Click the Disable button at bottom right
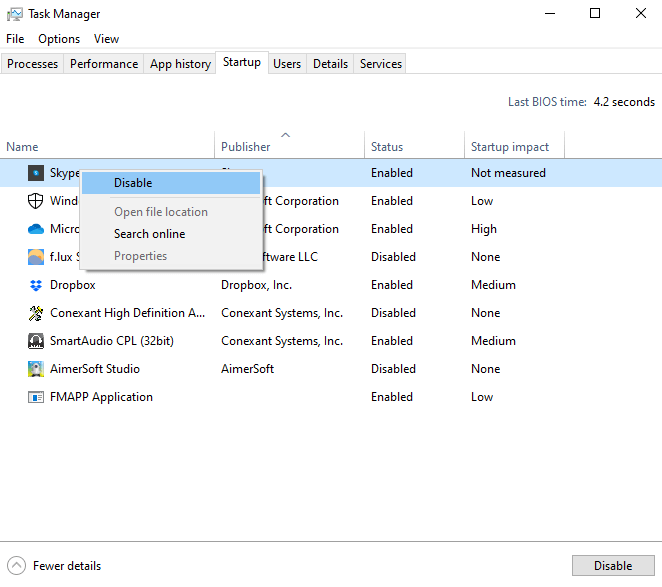 tap(613, 565)
